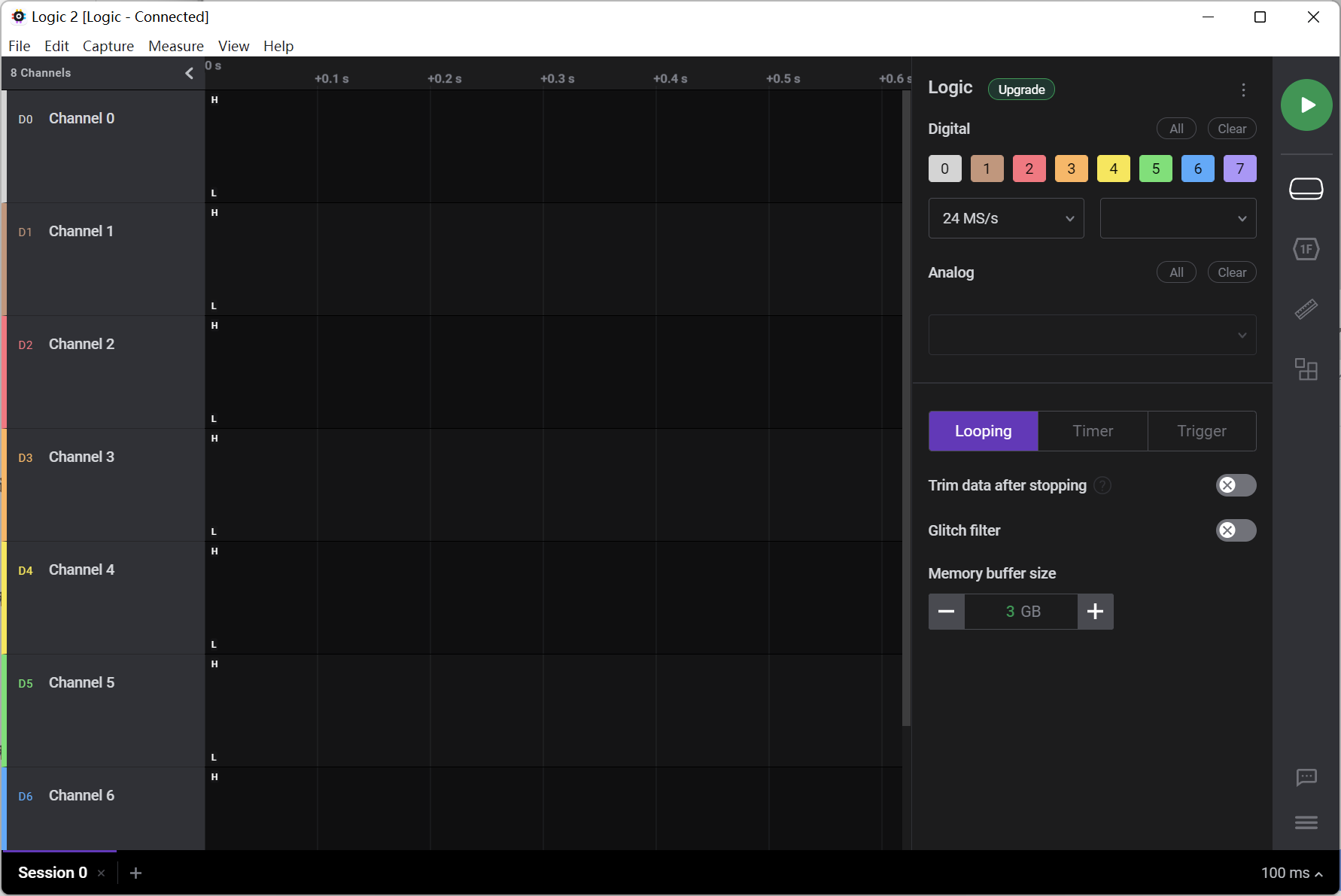The width and height of the screenshot is (1341, 896).
Task: Open the Measurements ruler icon
Action: [x=1306, y=309]
